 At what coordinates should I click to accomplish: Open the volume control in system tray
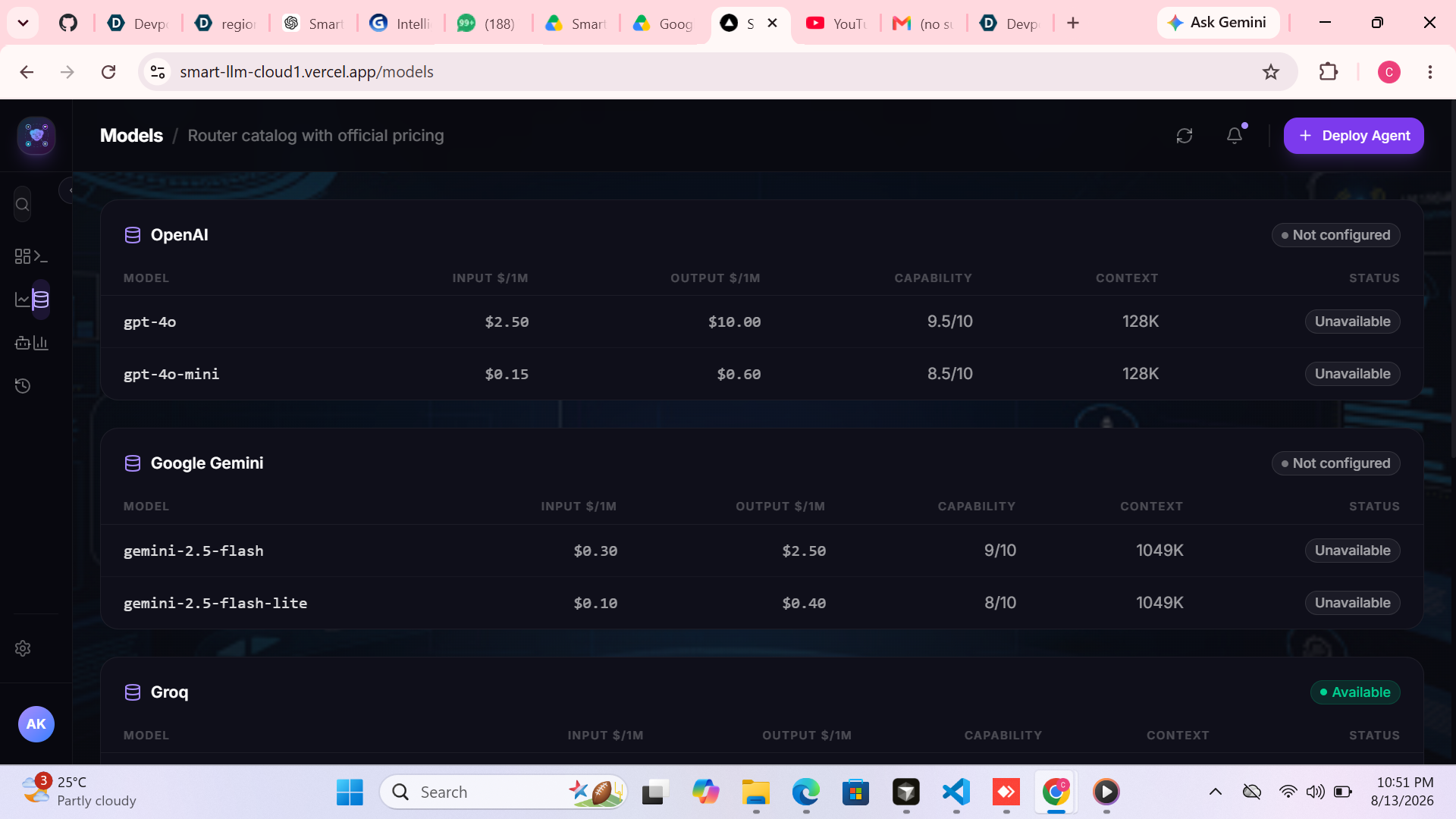tap(1315, 792)
